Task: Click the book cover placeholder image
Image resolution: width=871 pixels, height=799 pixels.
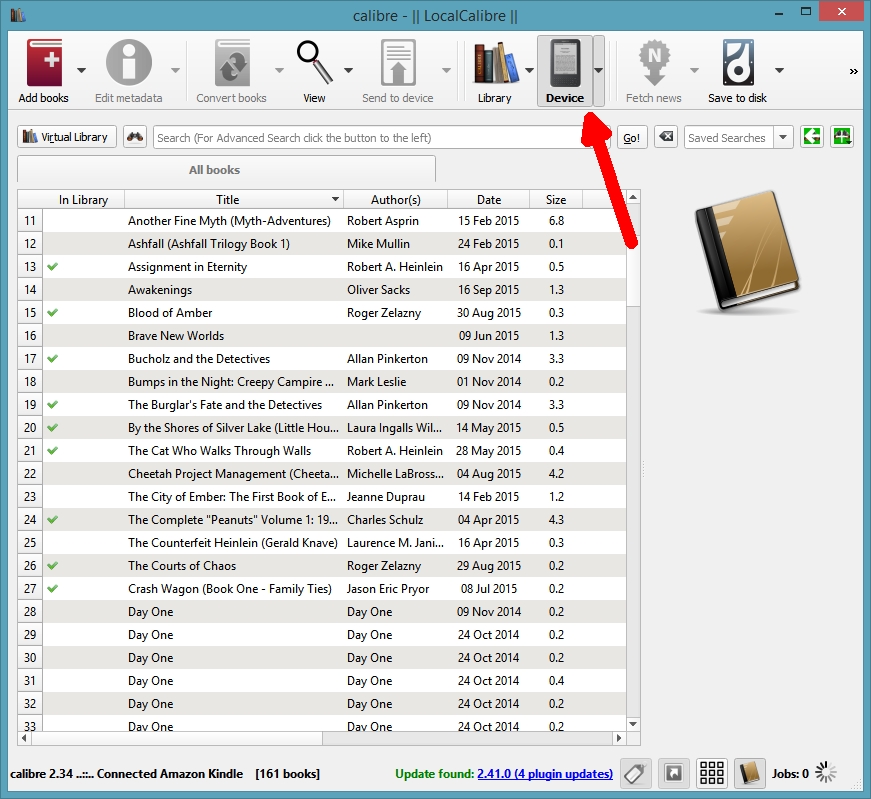Action: (x=747, y=251)
